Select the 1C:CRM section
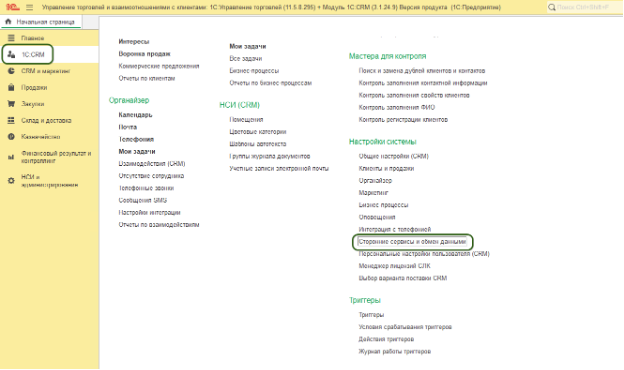Screen dimensions: 624x370 [x=33, y=55]
